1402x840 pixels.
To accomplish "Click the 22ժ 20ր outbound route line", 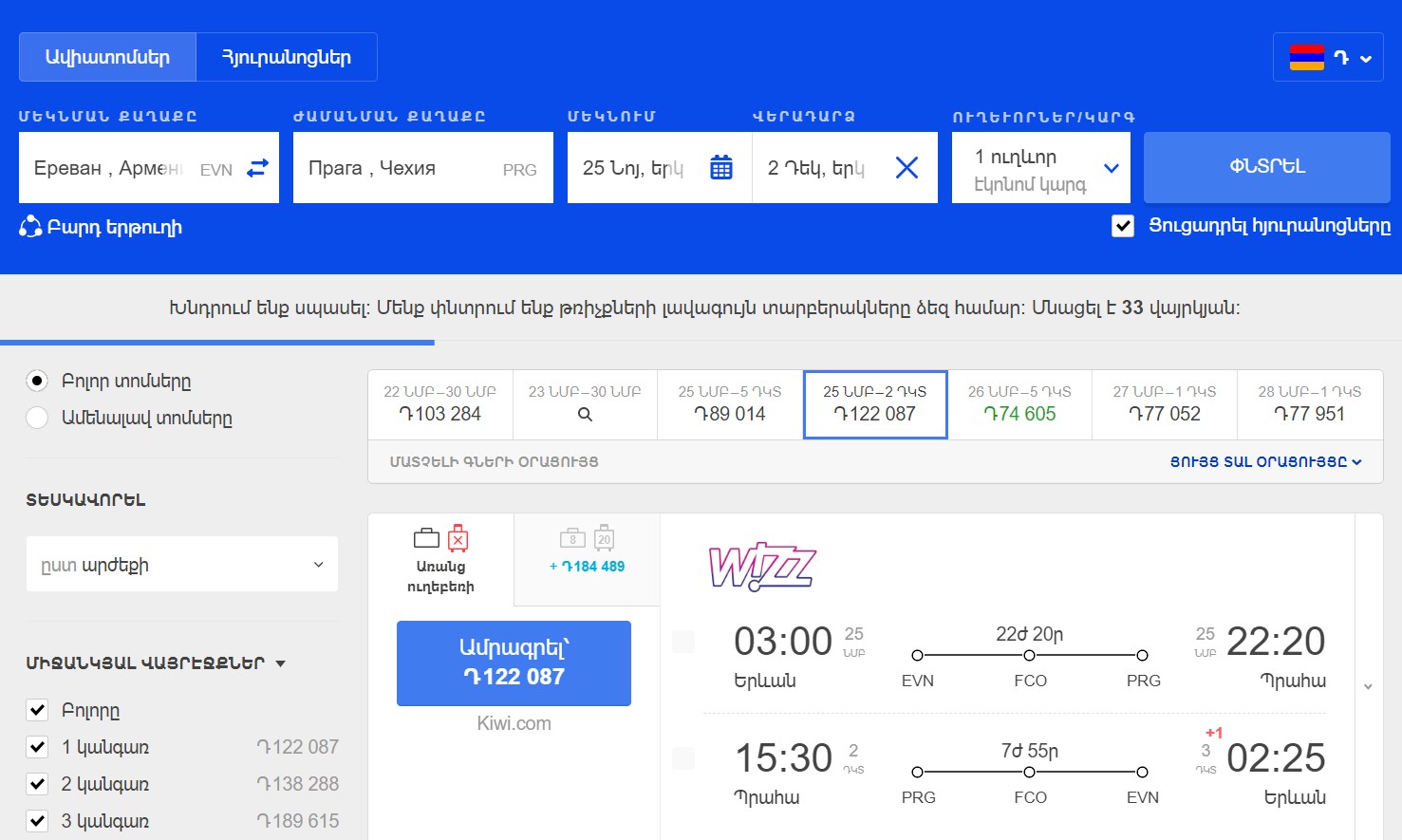I will (x=1030, y=655).
